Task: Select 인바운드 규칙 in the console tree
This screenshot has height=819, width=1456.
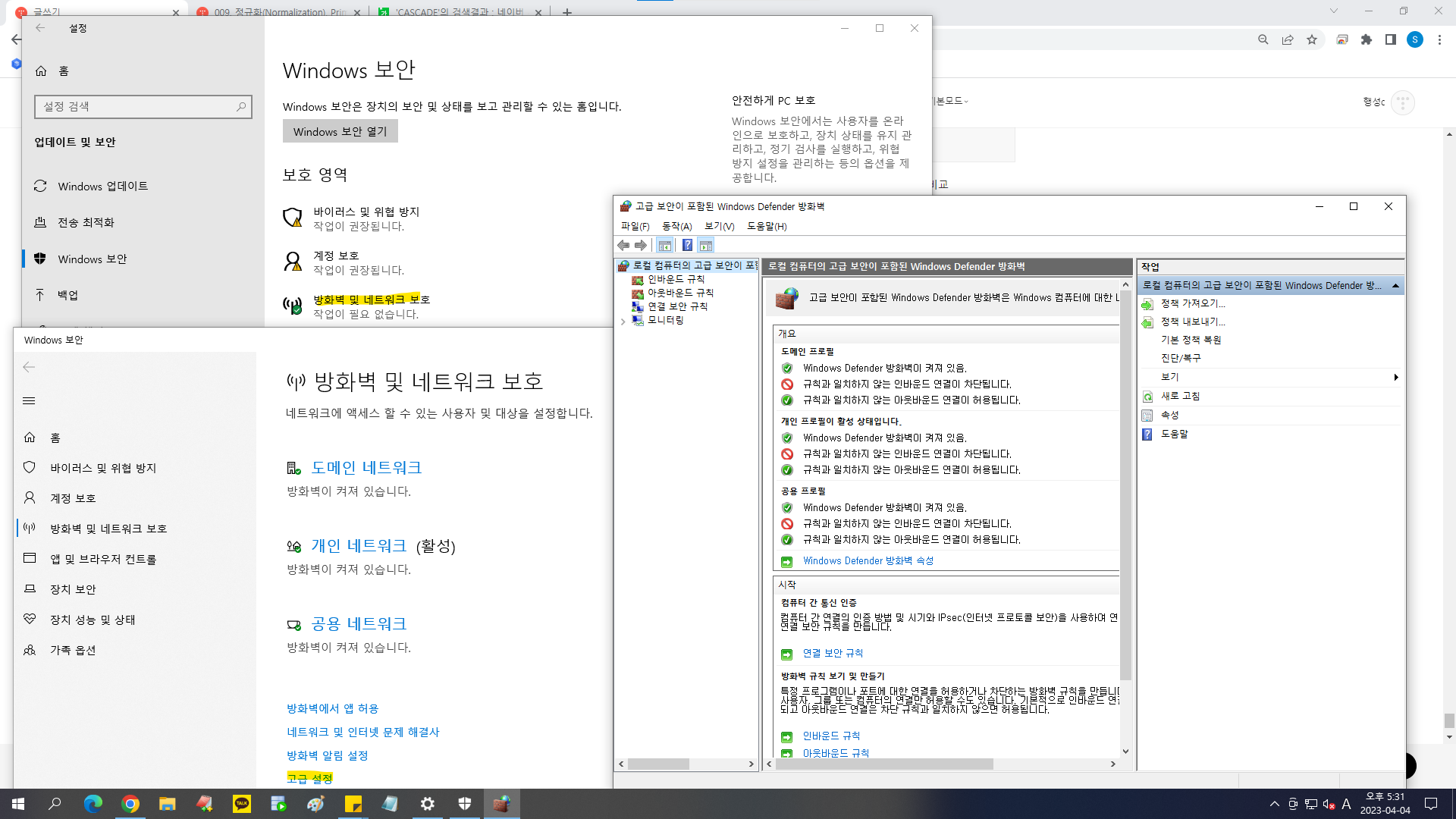Action: [676, 279]
